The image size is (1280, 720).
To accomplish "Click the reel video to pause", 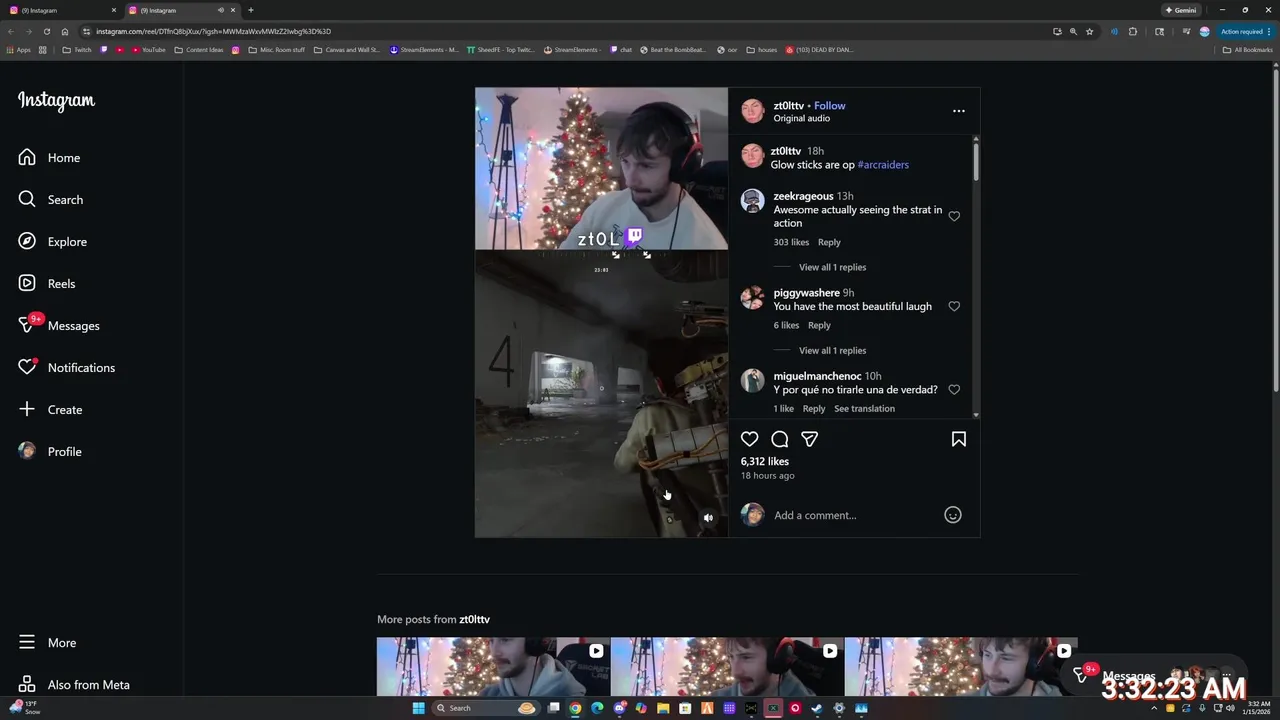I will pyautogui.click(x=601, y=312).
